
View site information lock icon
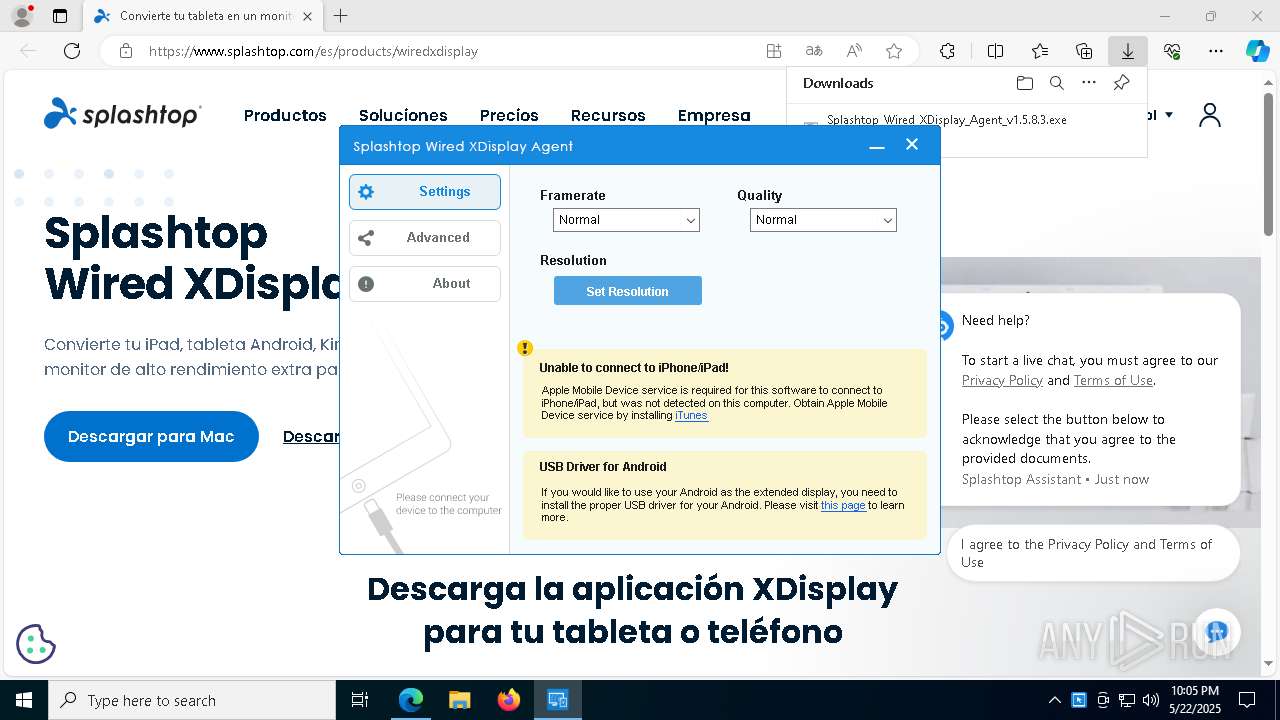(x=125, y=51)
